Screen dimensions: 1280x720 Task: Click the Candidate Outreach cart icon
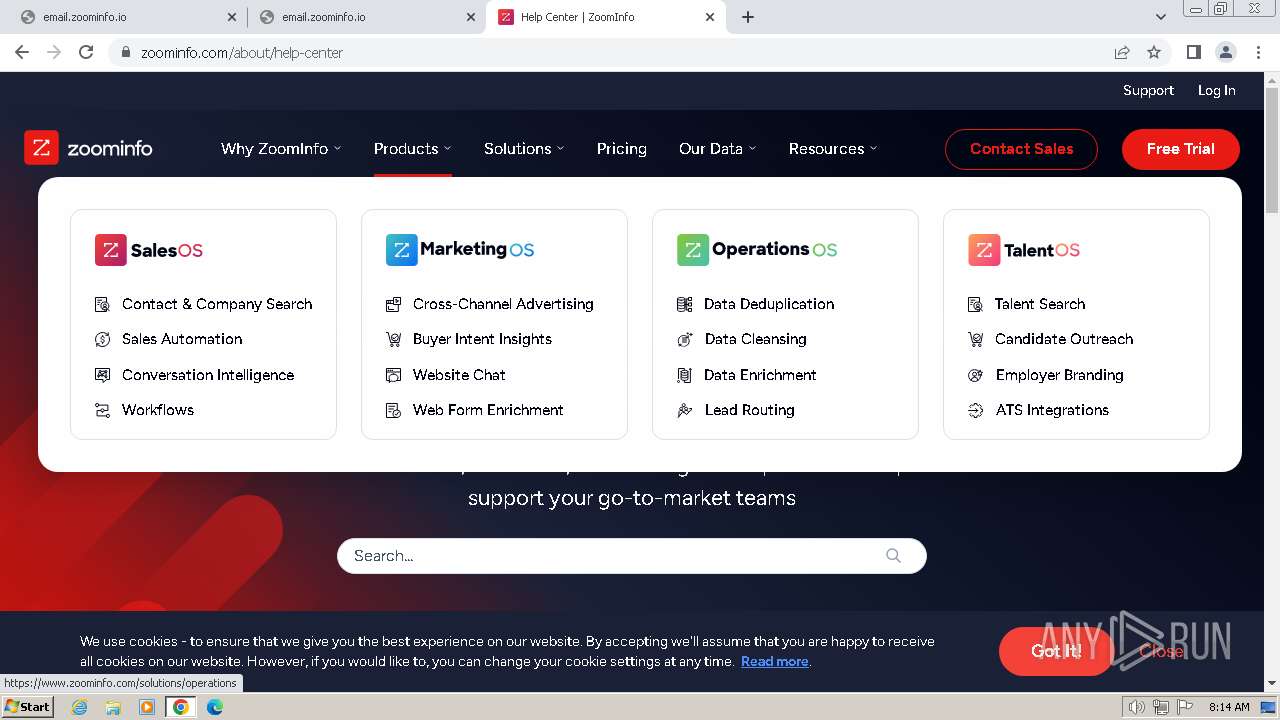click(x=975, y=339)
